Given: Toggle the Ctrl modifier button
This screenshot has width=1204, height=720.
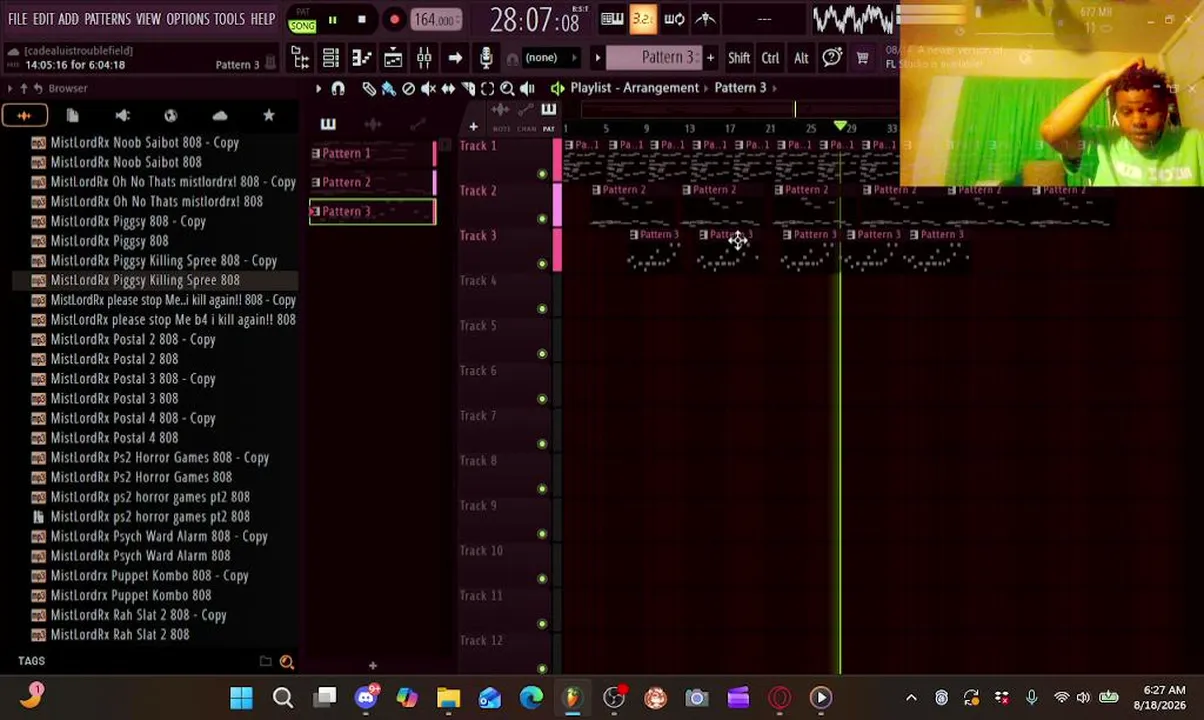Looking at the screenshot, I should tap(770, 58).
